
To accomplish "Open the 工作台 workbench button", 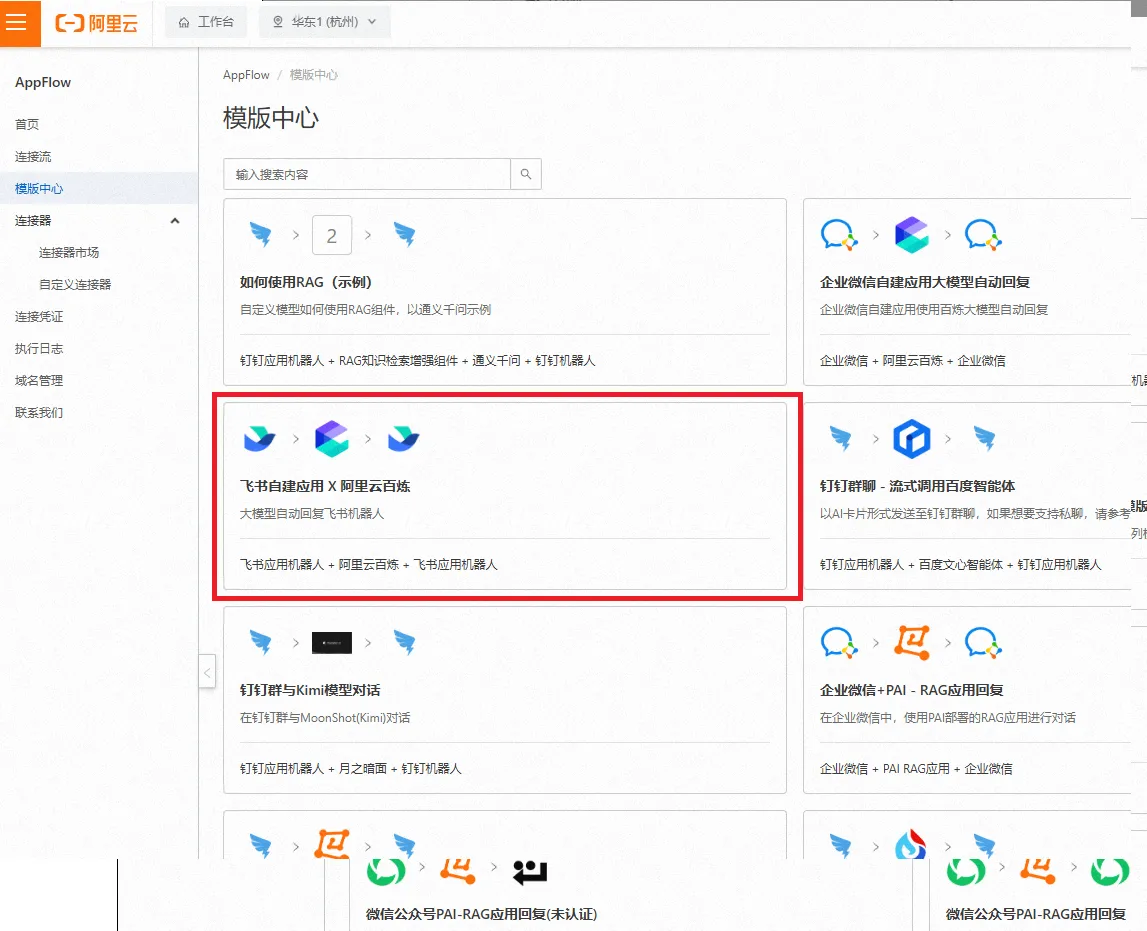I will coord(206,22).
